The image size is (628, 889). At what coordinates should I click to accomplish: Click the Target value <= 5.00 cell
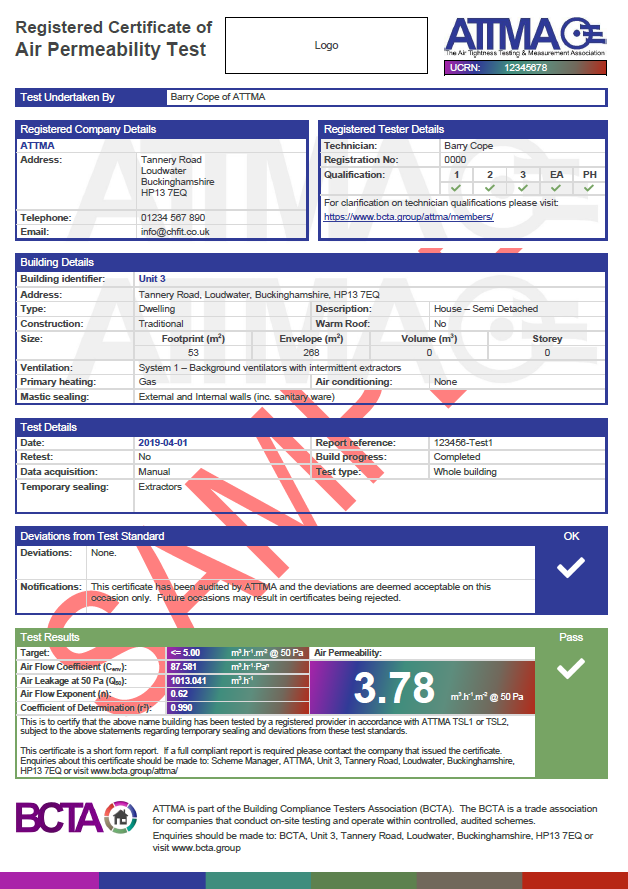tap(184, 652)
